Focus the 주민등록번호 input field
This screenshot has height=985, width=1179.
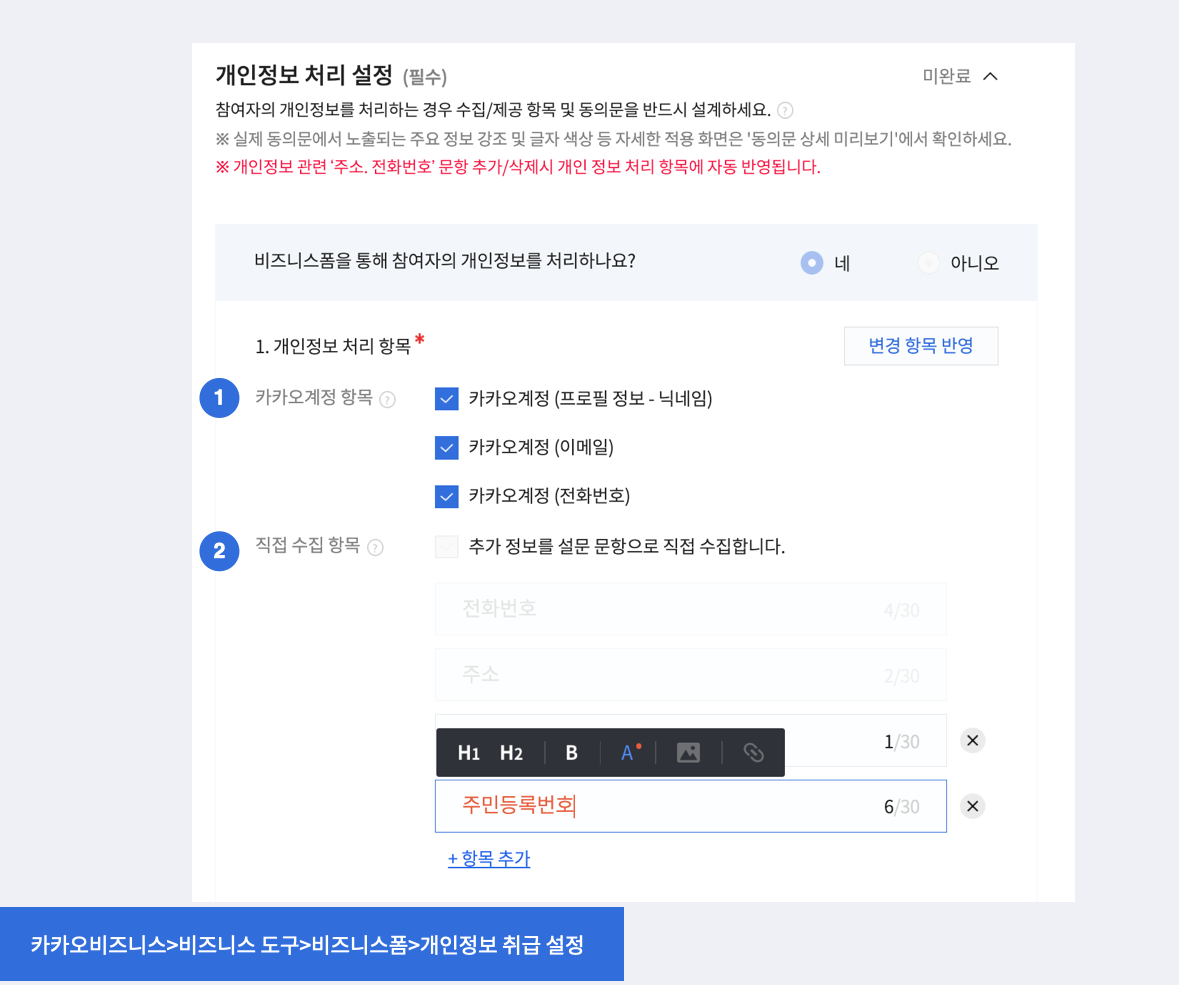(x=690, y=806)
